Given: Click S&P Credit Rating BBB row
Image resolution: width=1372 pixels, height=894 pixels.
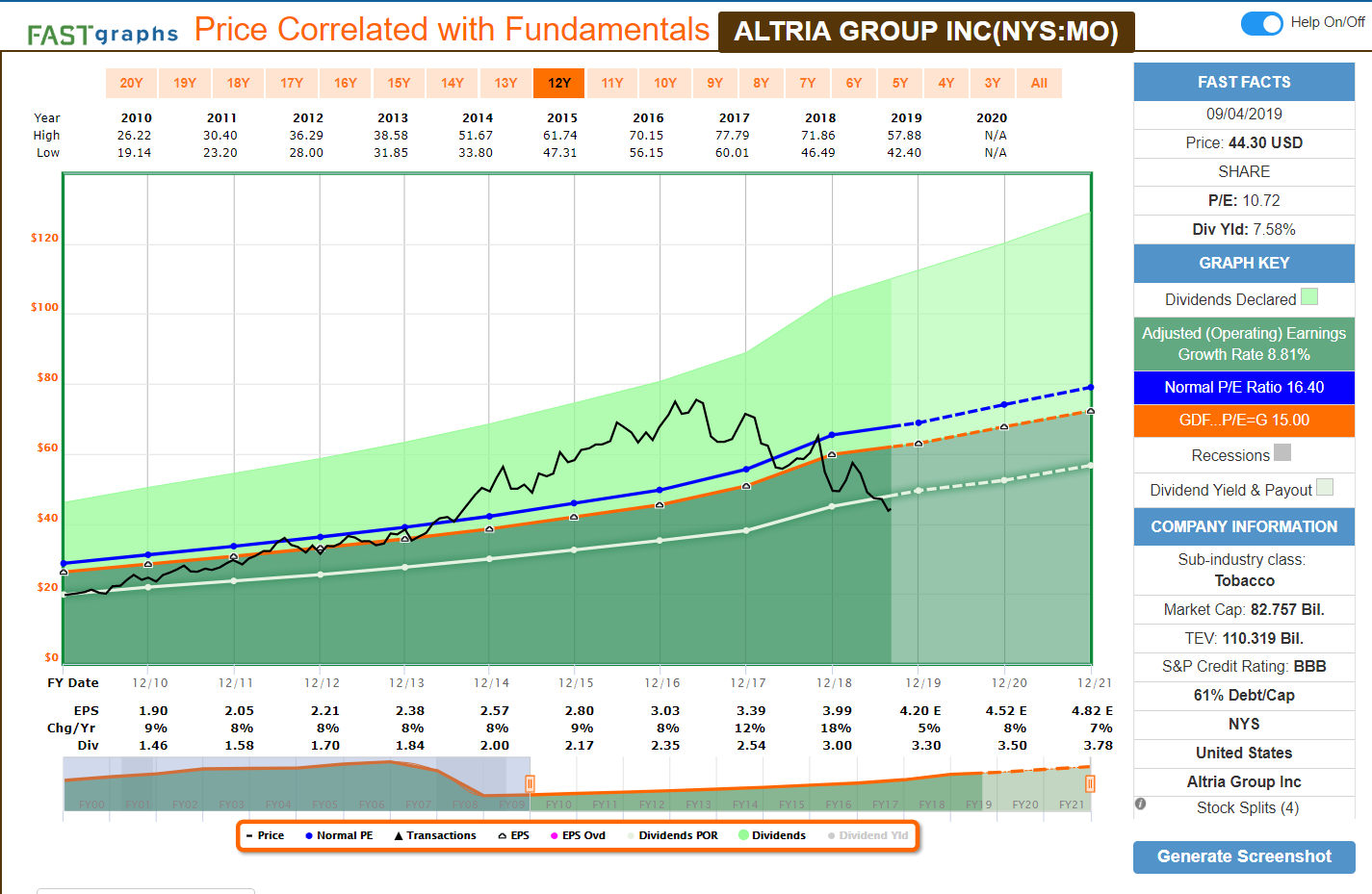Looking at the screenshot, I should [1244, 666].
